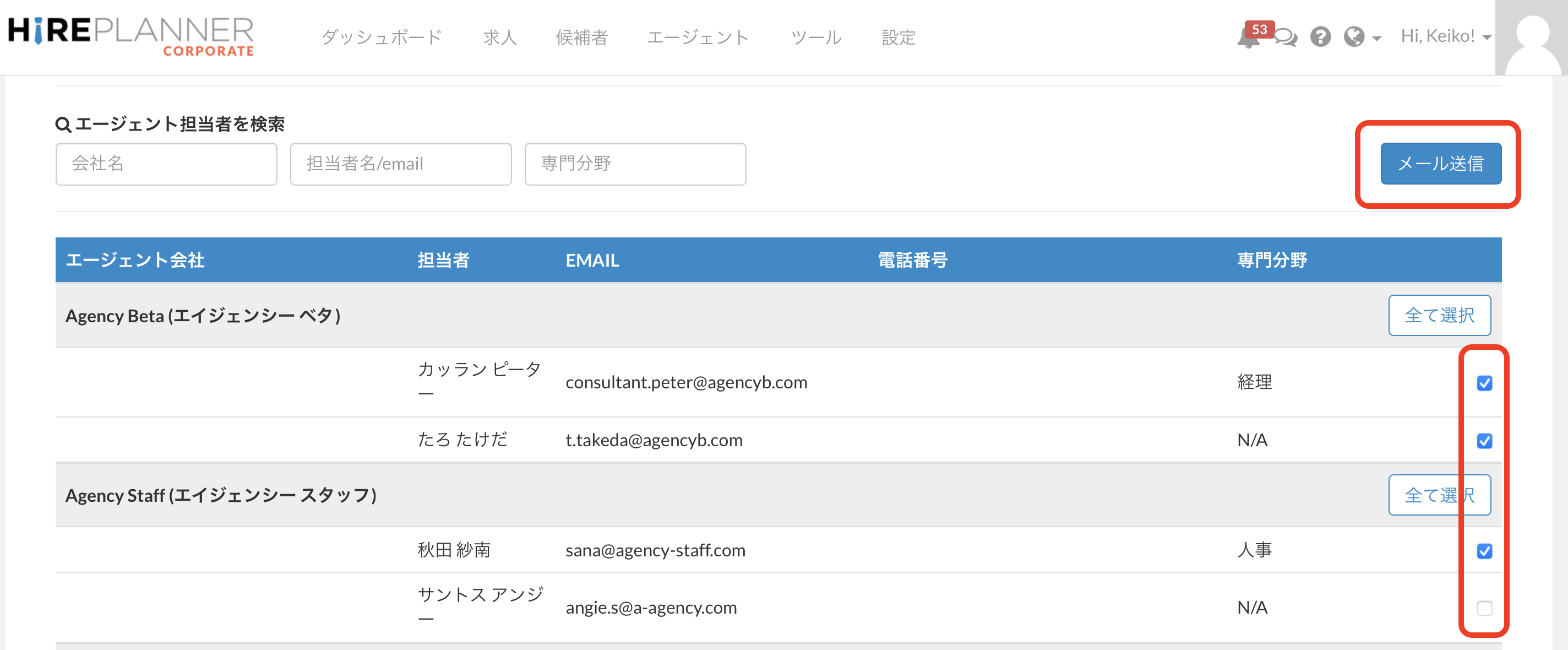Open the ダッシュボード menu

click(381, 38)
